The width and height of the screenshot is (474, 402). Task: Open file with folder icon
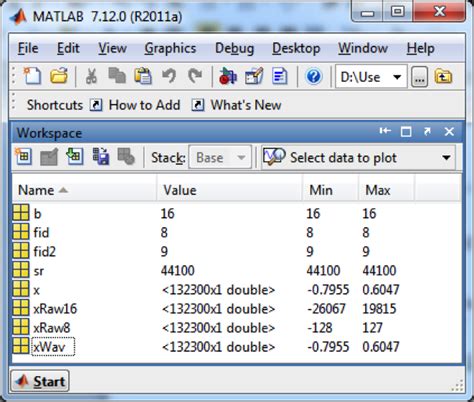click(59, 77)
